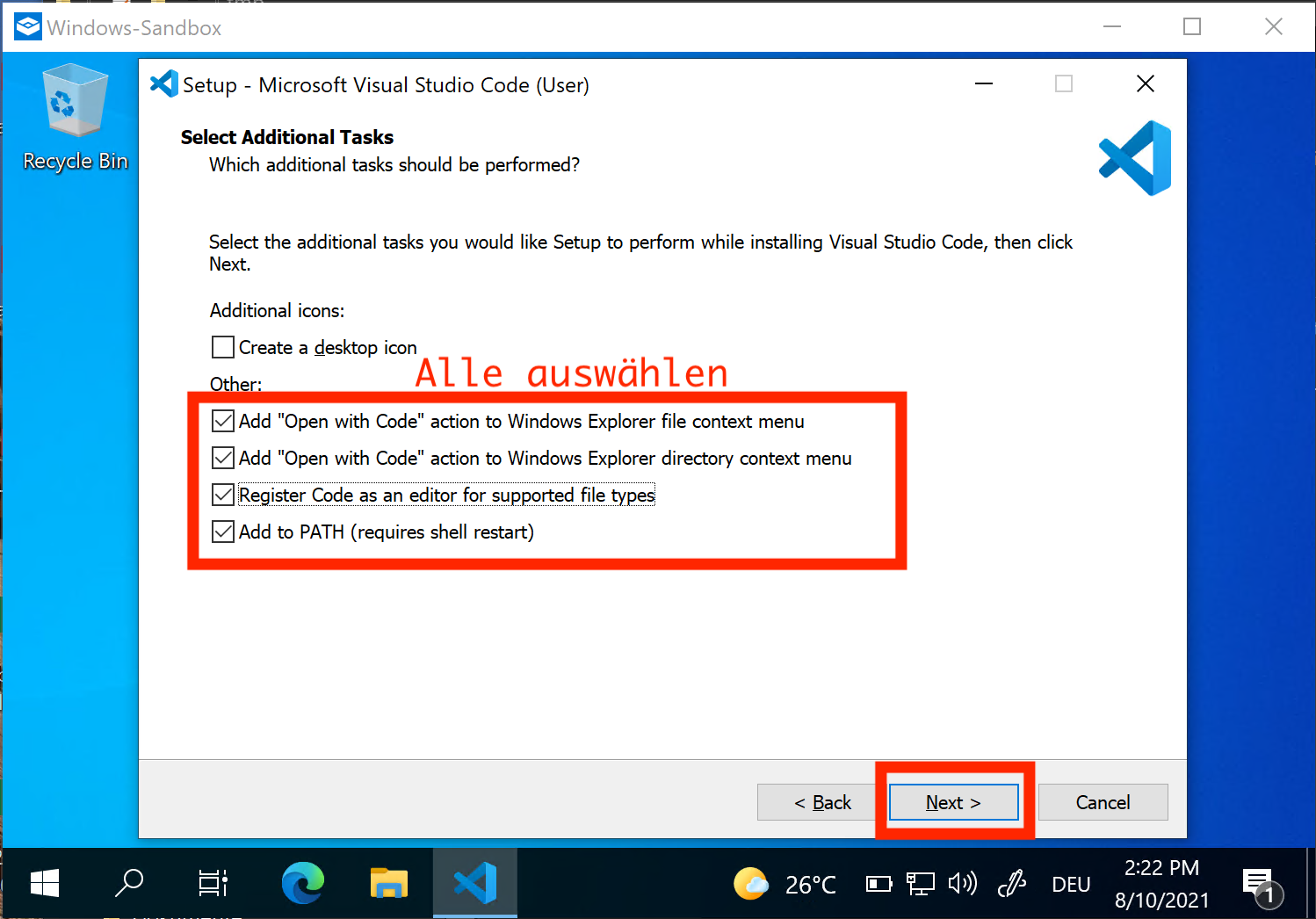The height and width of the screenshot is (919, 1316).
Task: Close the Windows-Sandbox window
Action: click(1274, 26)
